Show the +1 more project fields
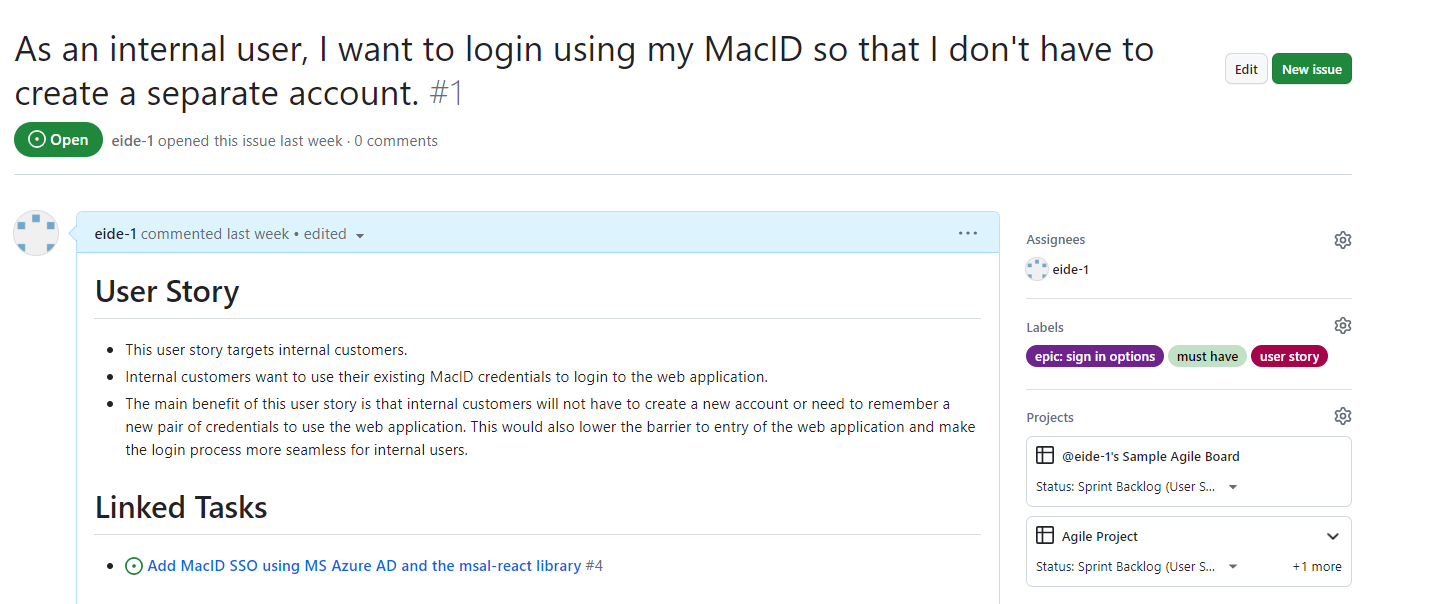Viewport: 1434px width, 604px height. pyautogui.click(x=1317, y=567)
